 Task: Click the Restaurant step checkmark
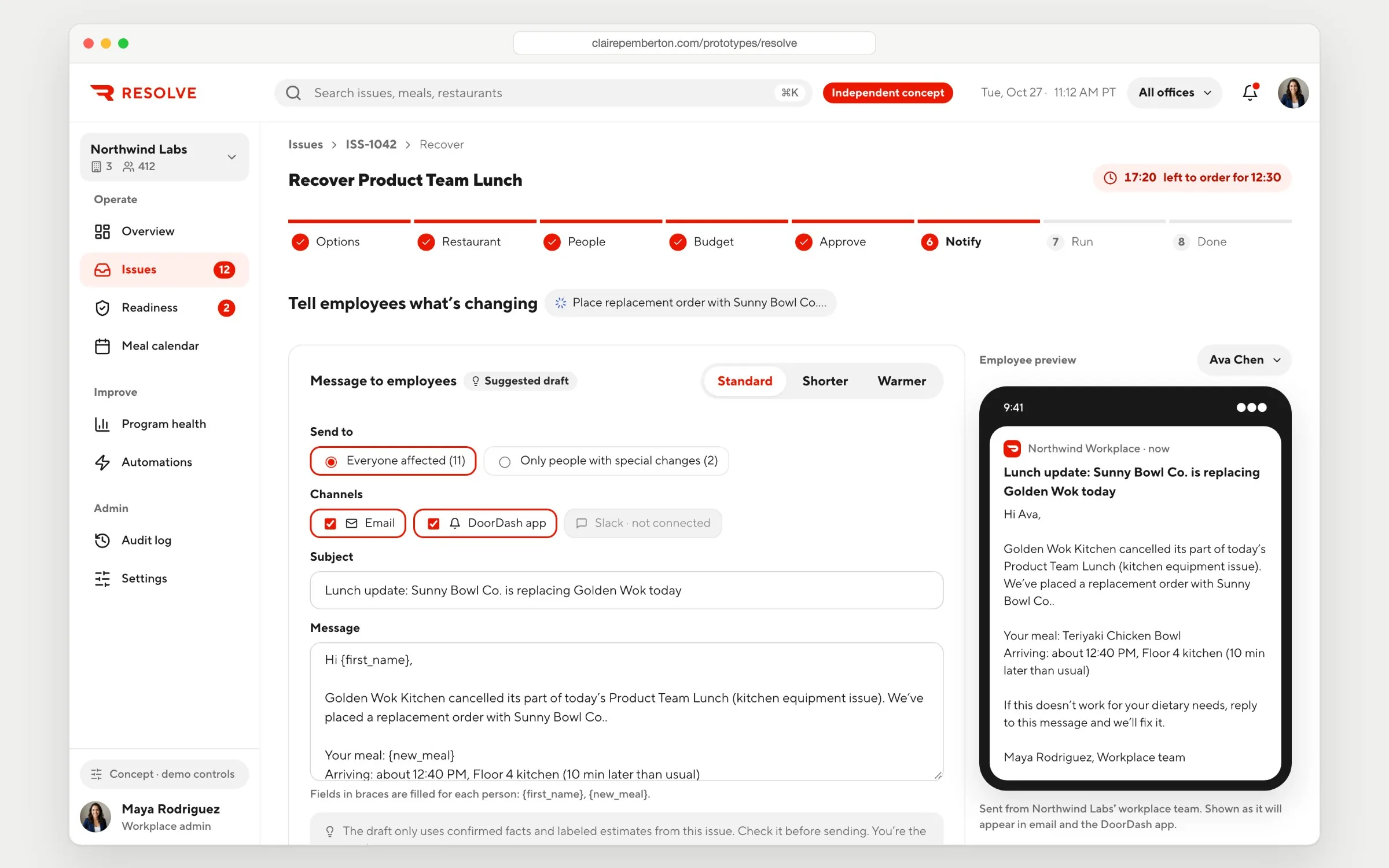tap(426, 242)
